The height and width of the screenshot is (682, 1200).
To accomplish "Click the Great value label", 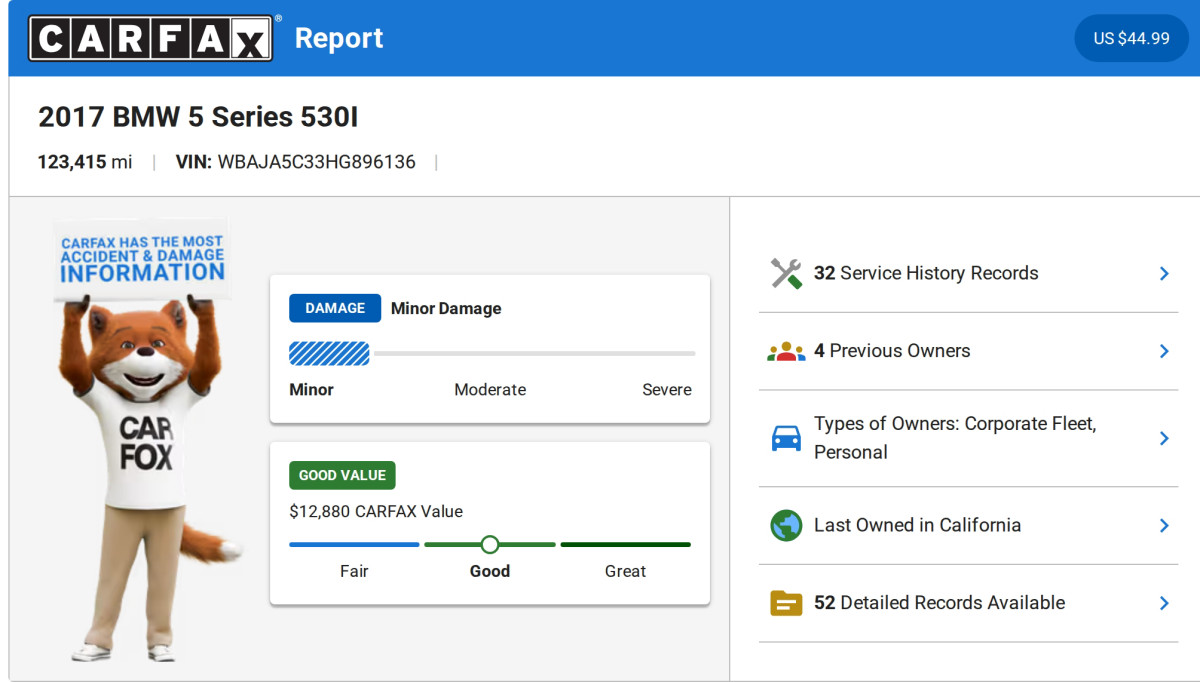I will click(626, 571).
